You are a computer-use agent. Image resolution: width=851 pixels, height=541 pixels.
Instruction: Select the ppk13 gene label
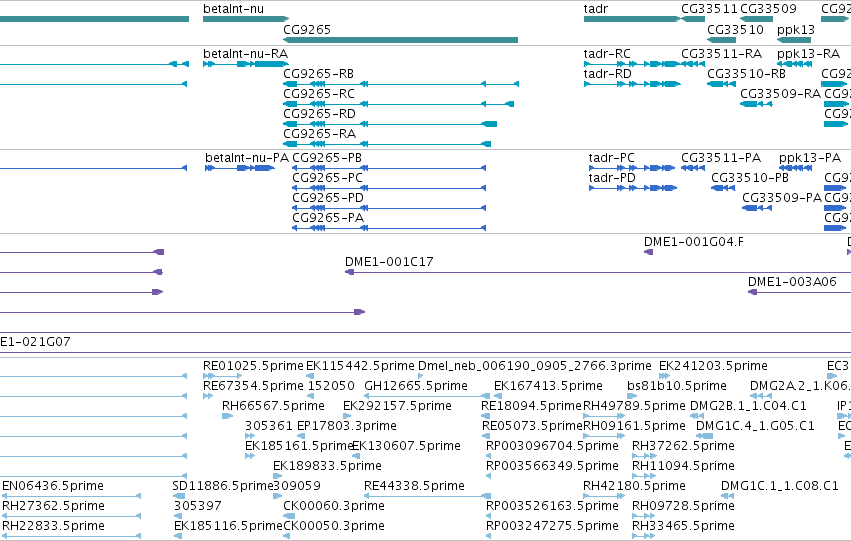pos(796,29)
